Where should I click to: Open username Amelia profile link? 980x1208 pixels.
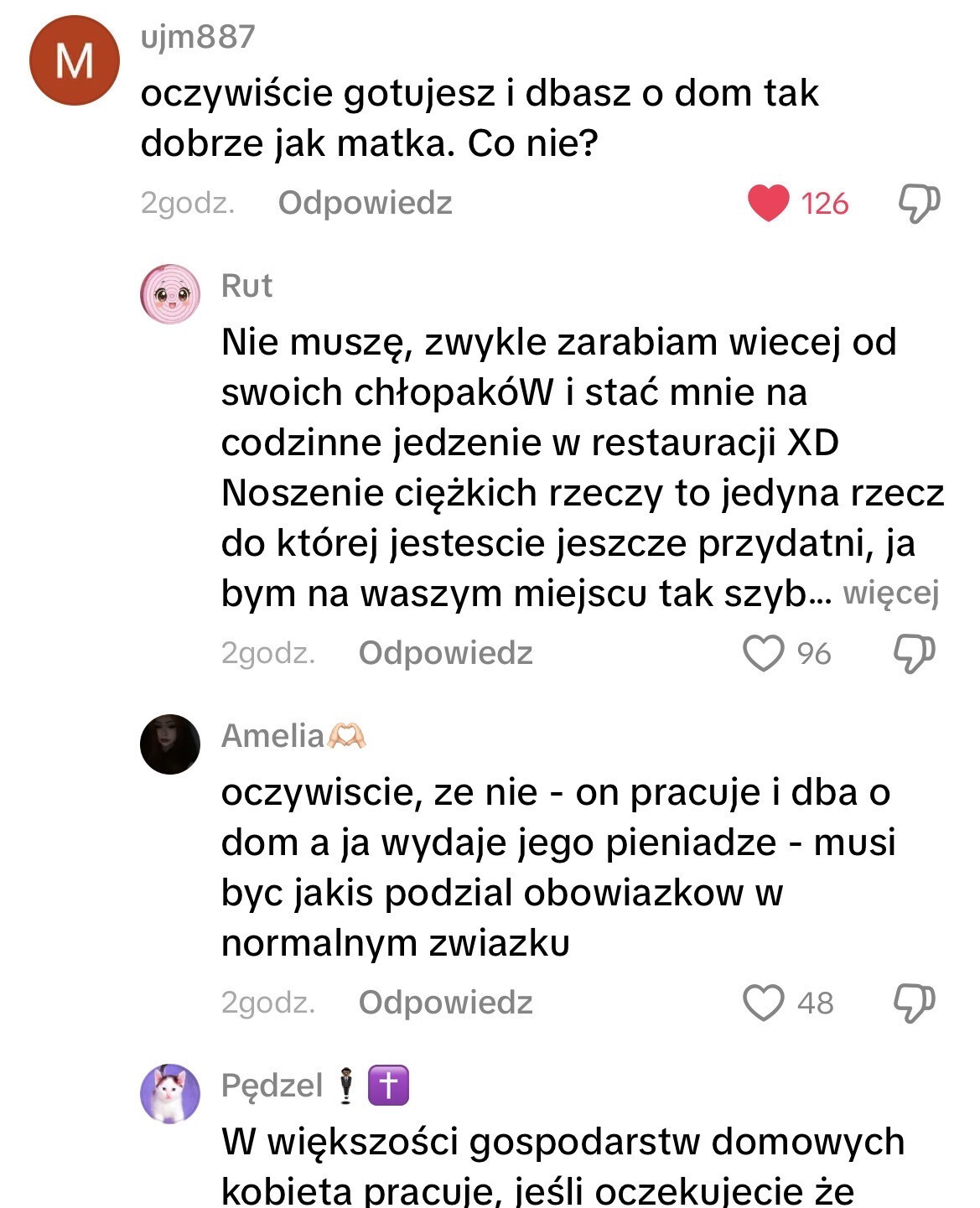[272, 736]
